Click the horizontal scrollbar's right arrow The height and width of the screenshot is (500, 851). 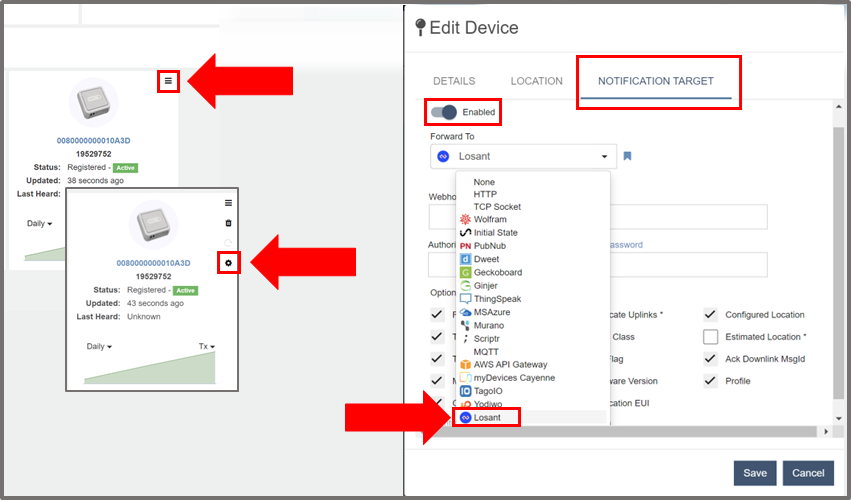click(x=826, y=432)
